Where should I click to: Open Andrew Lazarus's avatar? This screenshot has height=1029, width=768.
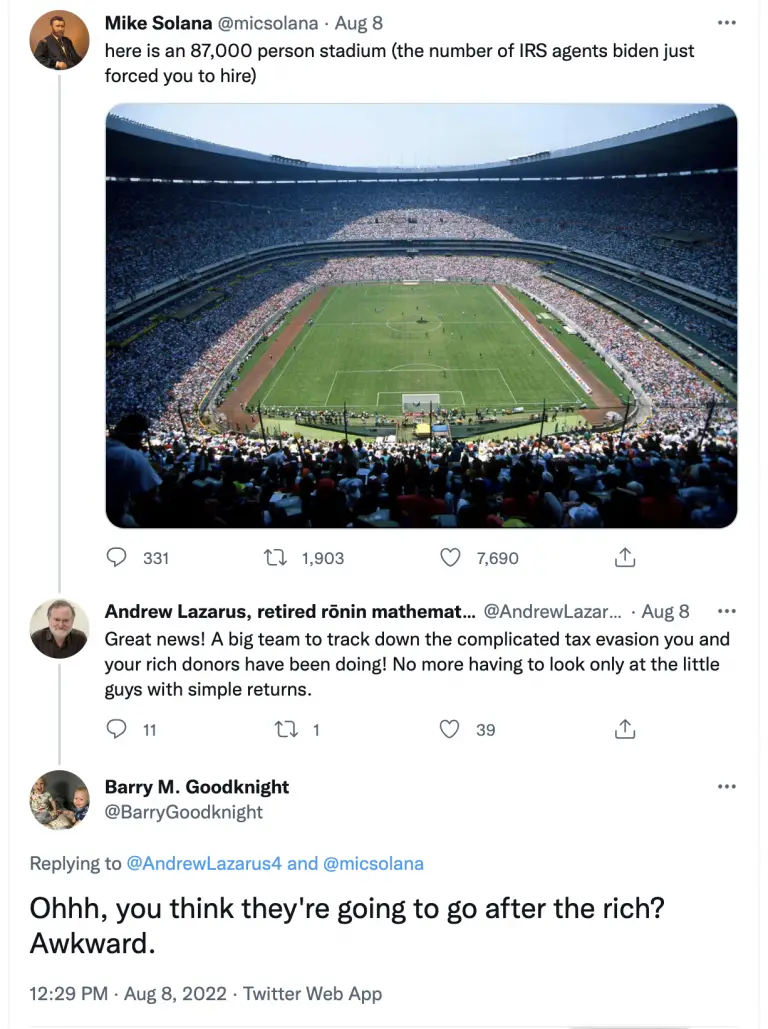point(59,629)
